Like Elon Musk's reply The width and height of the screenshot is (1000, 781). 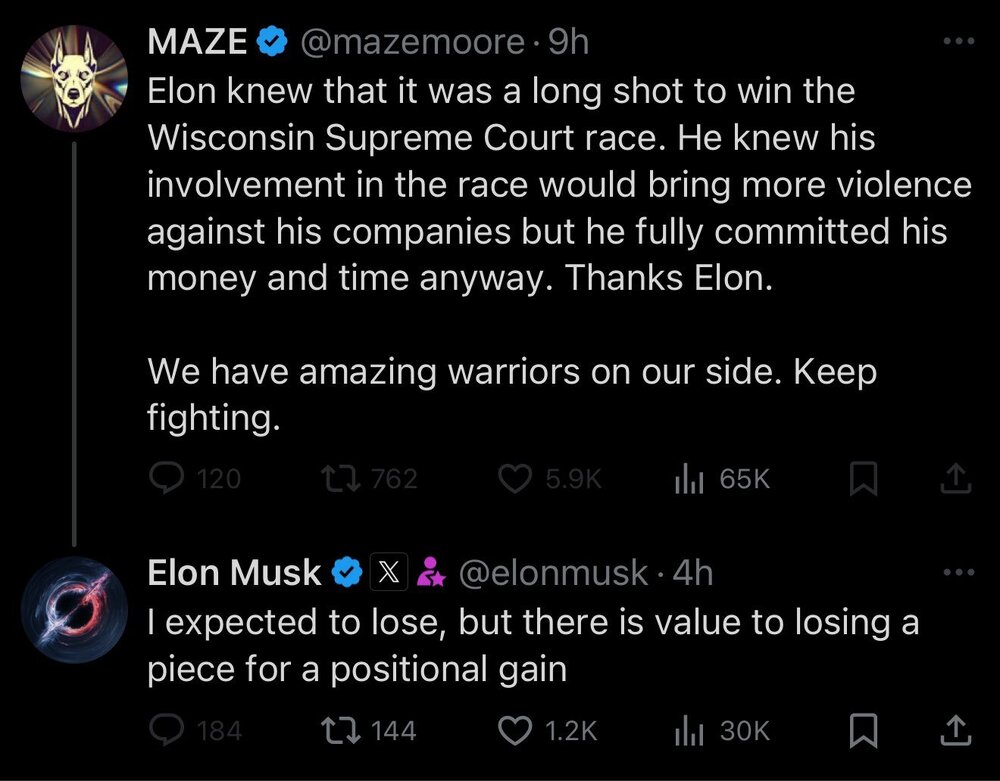pos(513,731)
